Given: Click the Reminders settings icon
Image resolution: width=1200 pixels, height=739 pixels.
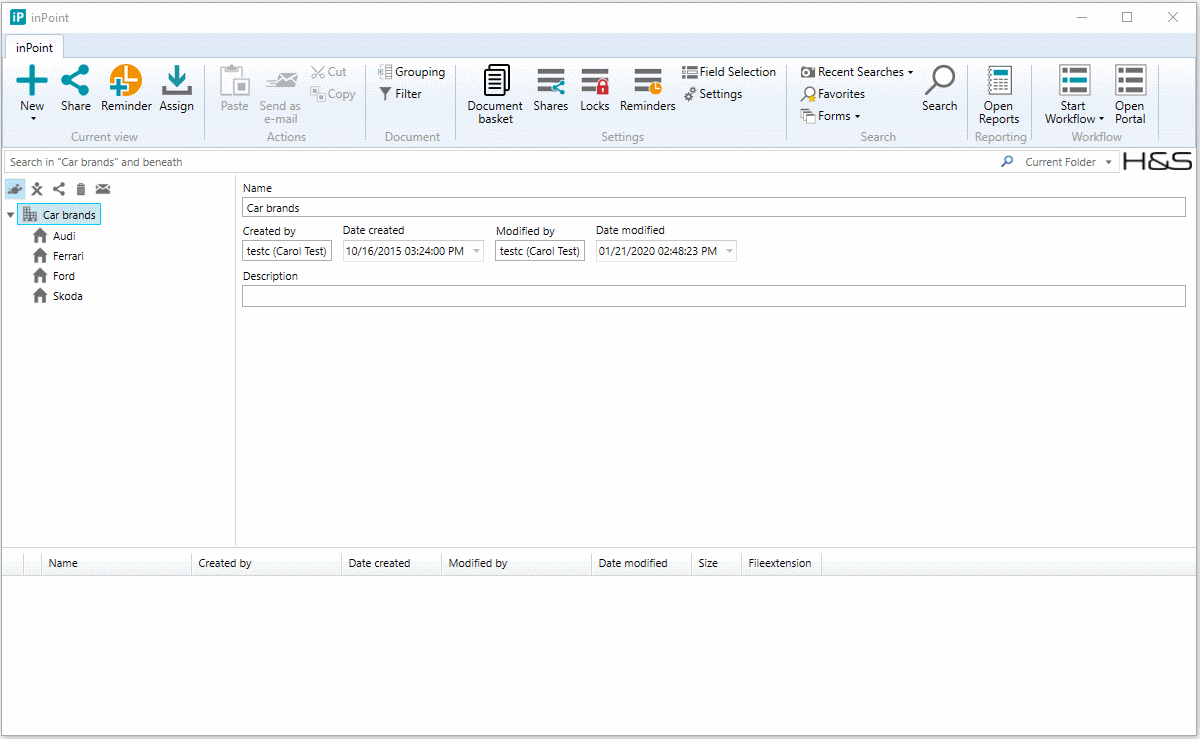Looking at the screenshot, I should [647, 82].
